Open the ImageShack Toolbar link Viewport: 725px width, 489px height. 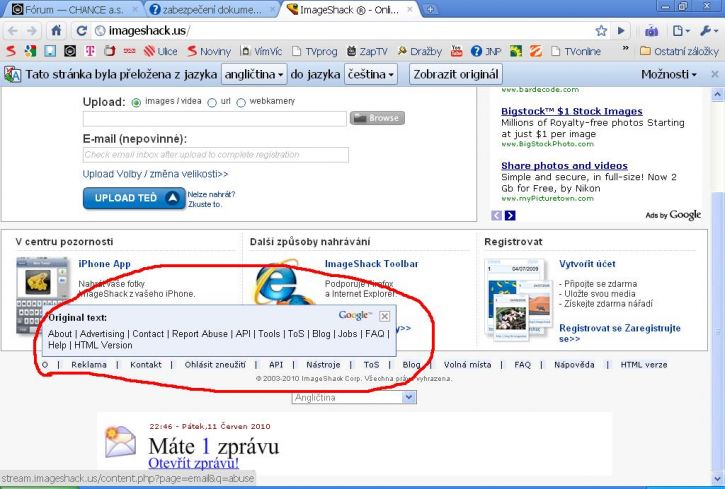(371, 264)
